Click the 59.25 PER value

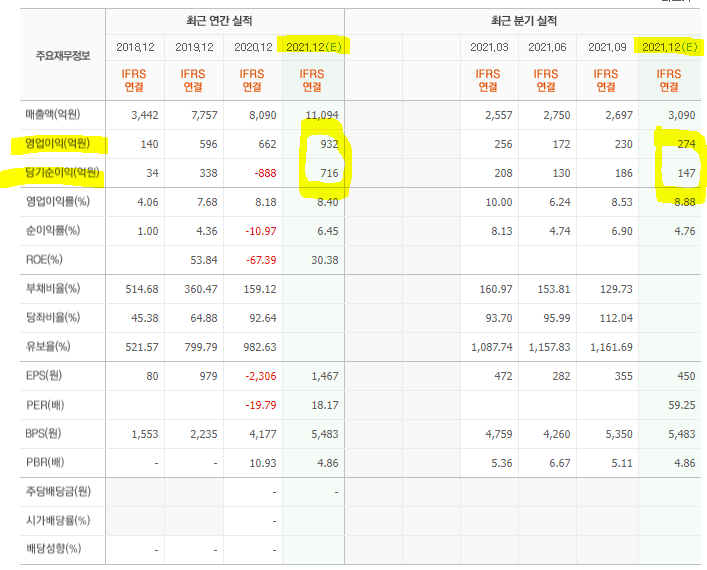(x=682, y=405)
